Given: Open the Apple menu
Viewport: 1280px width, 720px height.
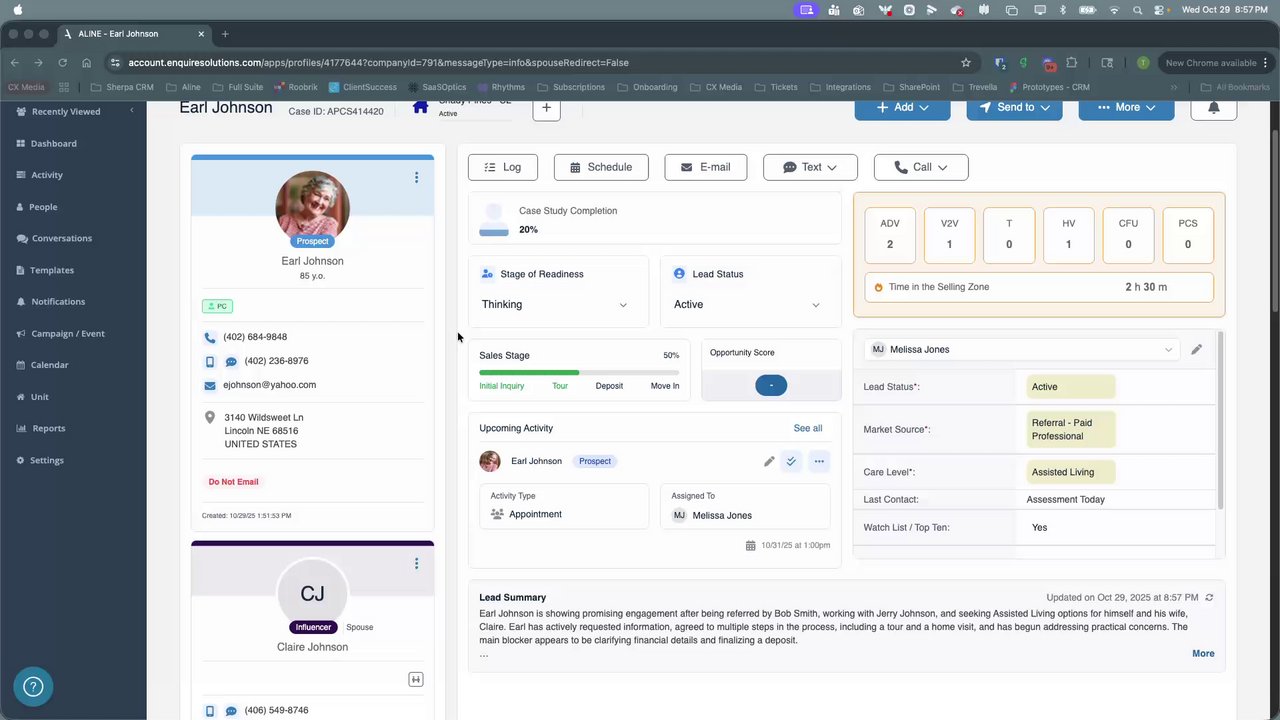Looking at the screenshot, I should click(18, 10).
